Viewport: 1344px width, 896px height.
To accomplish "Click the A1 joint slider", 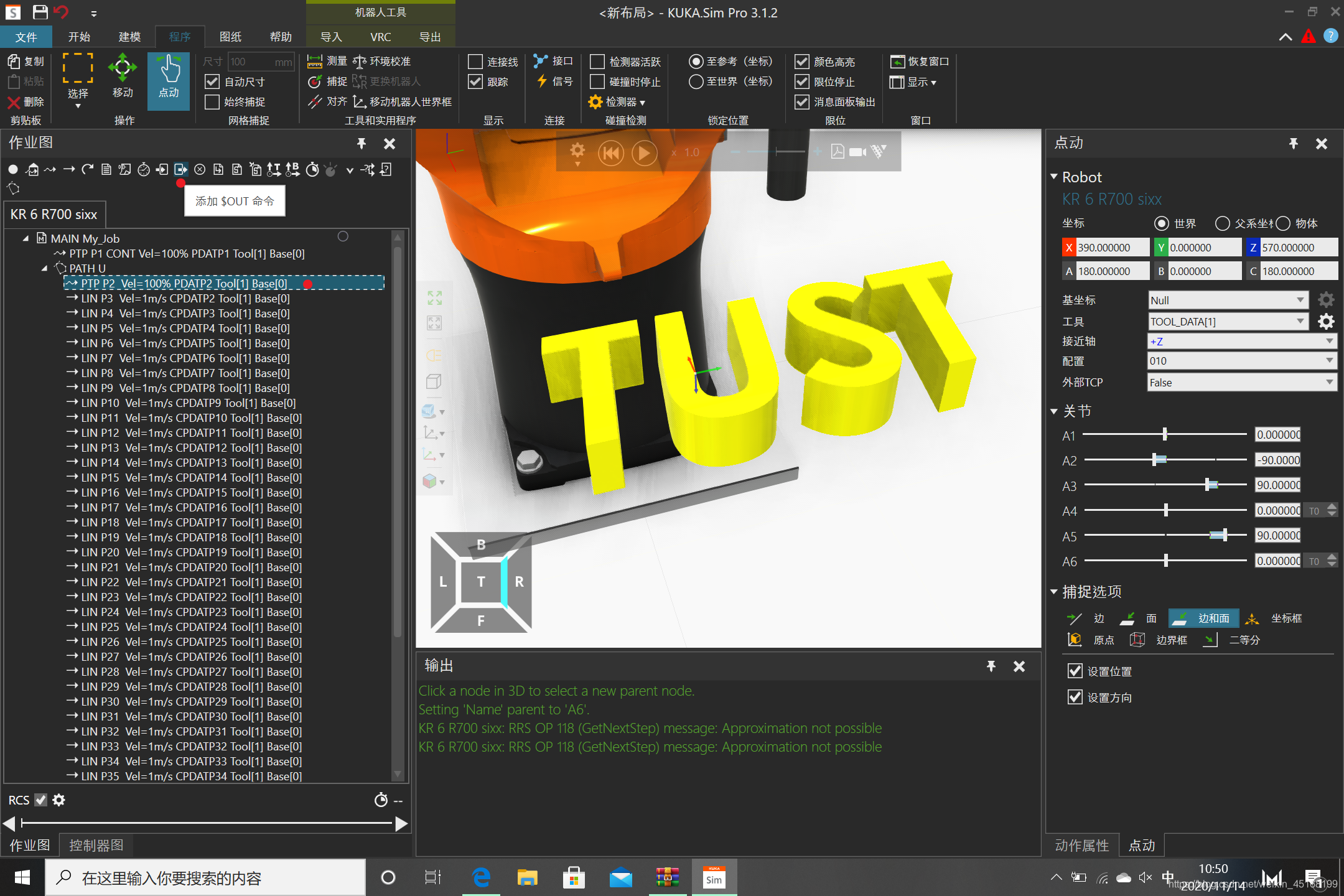I will click(x=1164, y=434).
